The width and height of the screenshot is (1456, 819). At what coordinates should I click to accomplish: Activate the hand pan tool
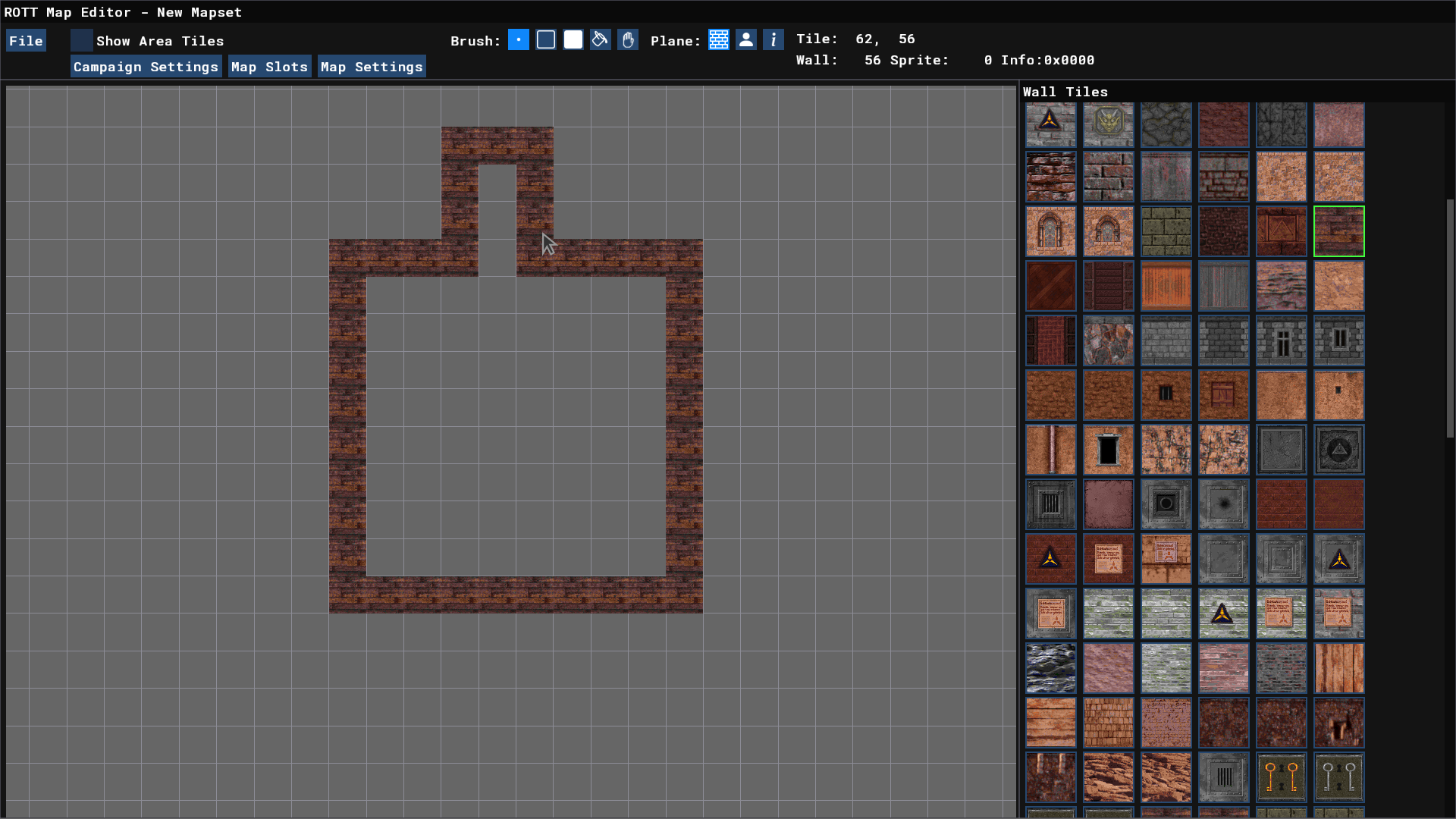[x=628, y=40]
